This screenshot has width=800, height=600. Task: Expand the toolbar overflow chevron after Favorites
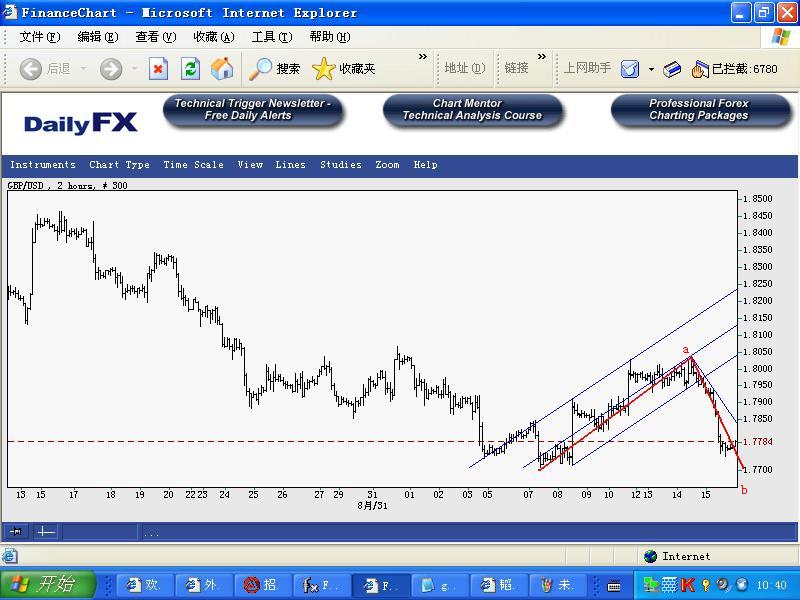pos(422,57)
